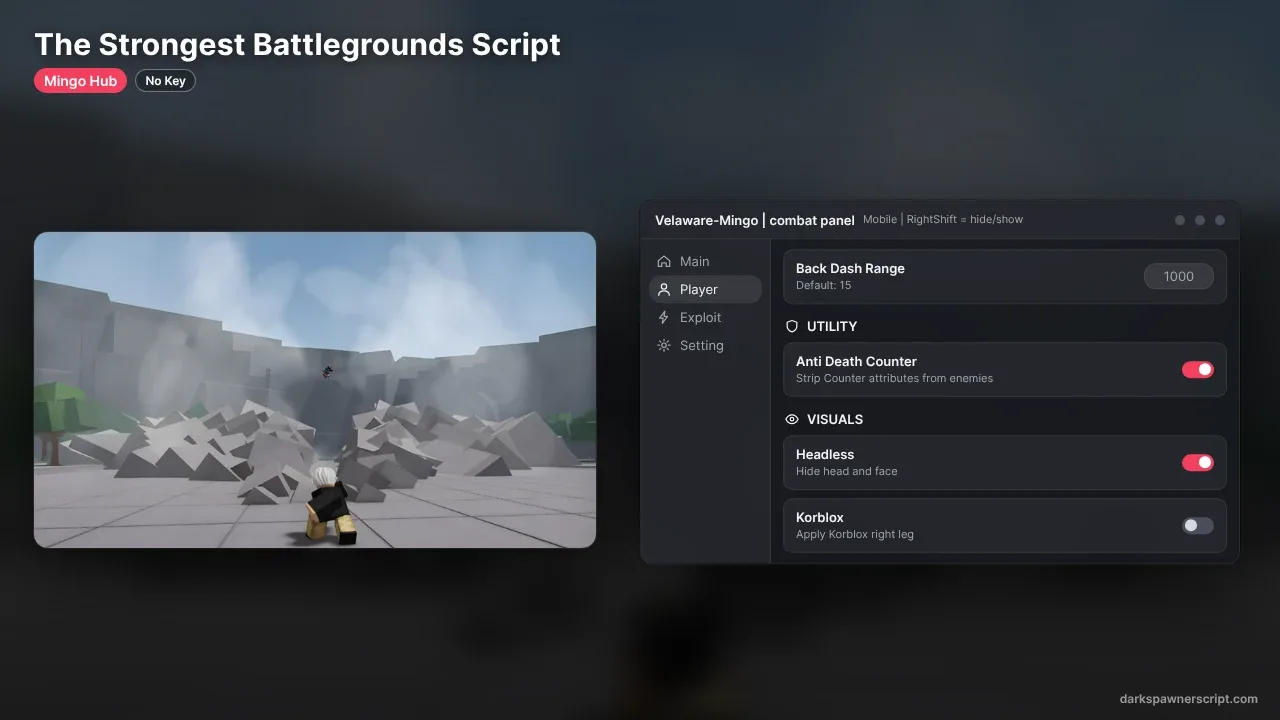This screenshot has height=720, width=1280.
Task: Click the 'Default: 15' text
Action: [x=824, y=285]
